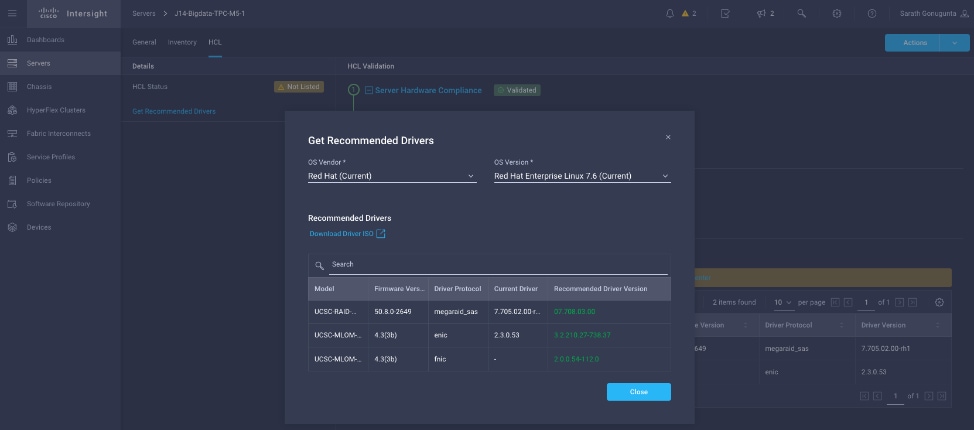Close dialog using the X icon

[x=668, y=137]
